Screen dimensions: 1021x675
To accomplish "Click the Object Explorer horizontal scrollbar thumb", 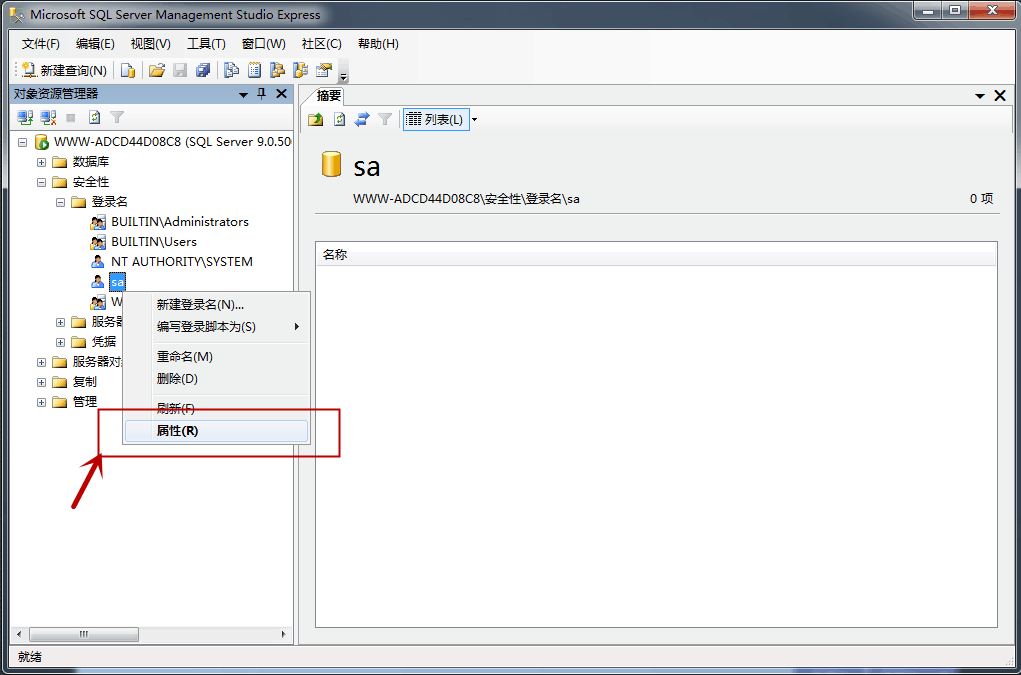I will tap(84, 634).
